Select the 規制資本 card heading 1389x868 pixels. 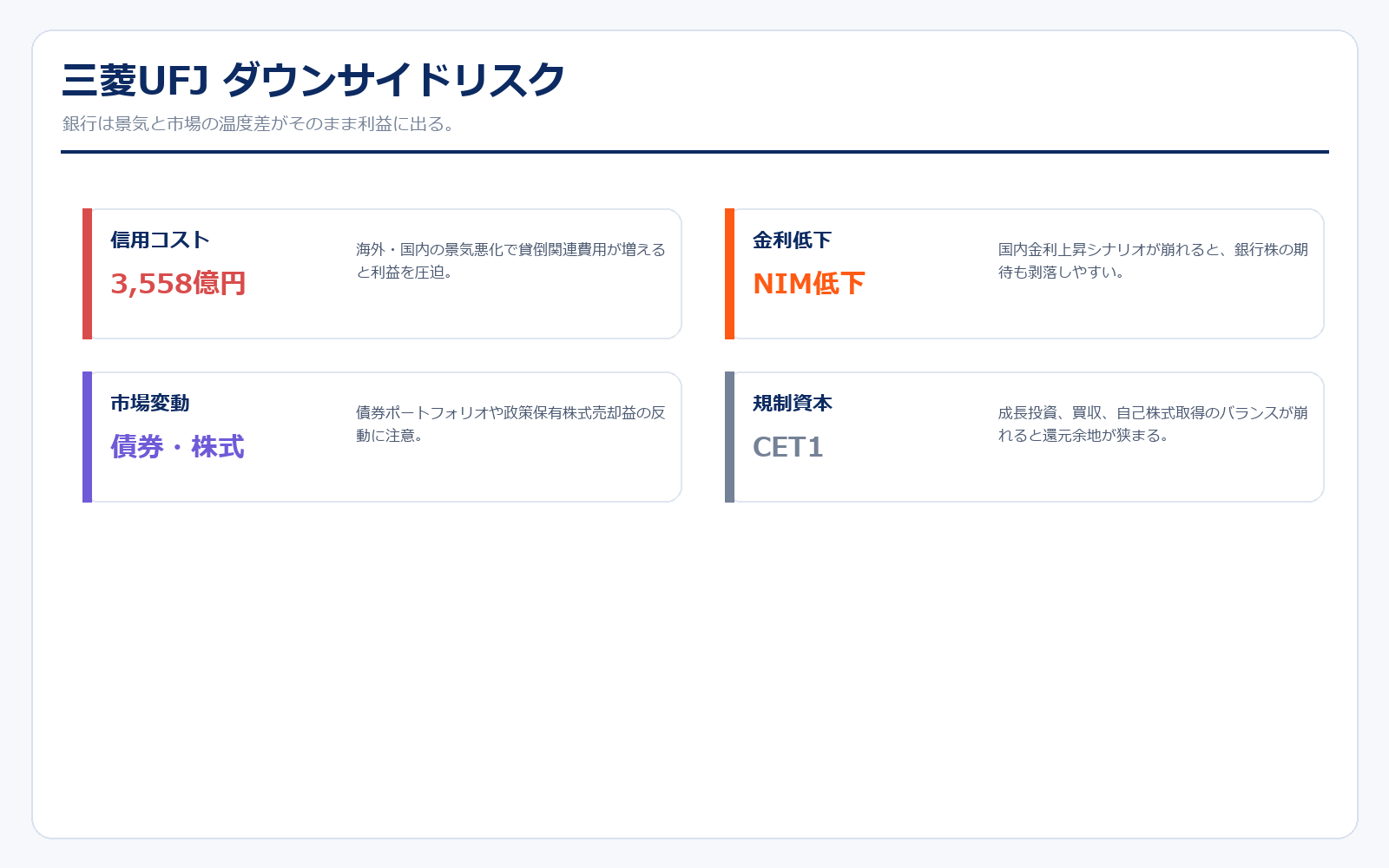[x=792, y=404]
